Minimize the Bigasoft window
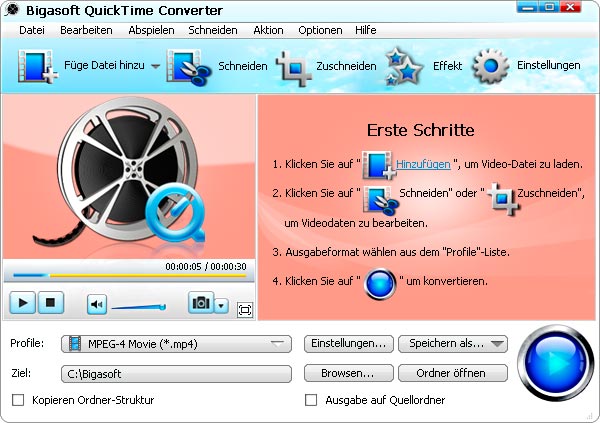The image size is (600, 423). point(527,7)
